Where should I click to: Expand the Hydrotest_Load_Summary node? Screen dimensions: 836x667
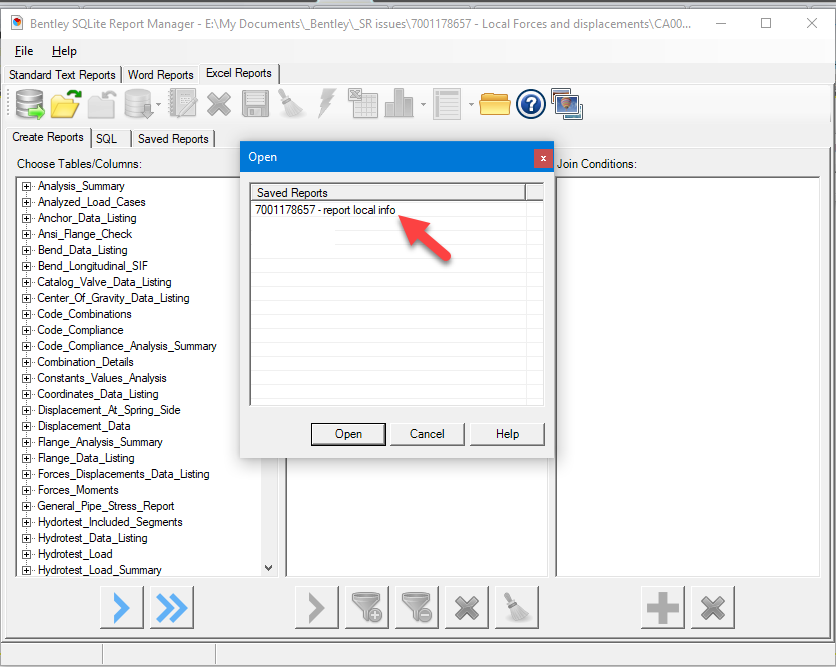click(26, 570)
